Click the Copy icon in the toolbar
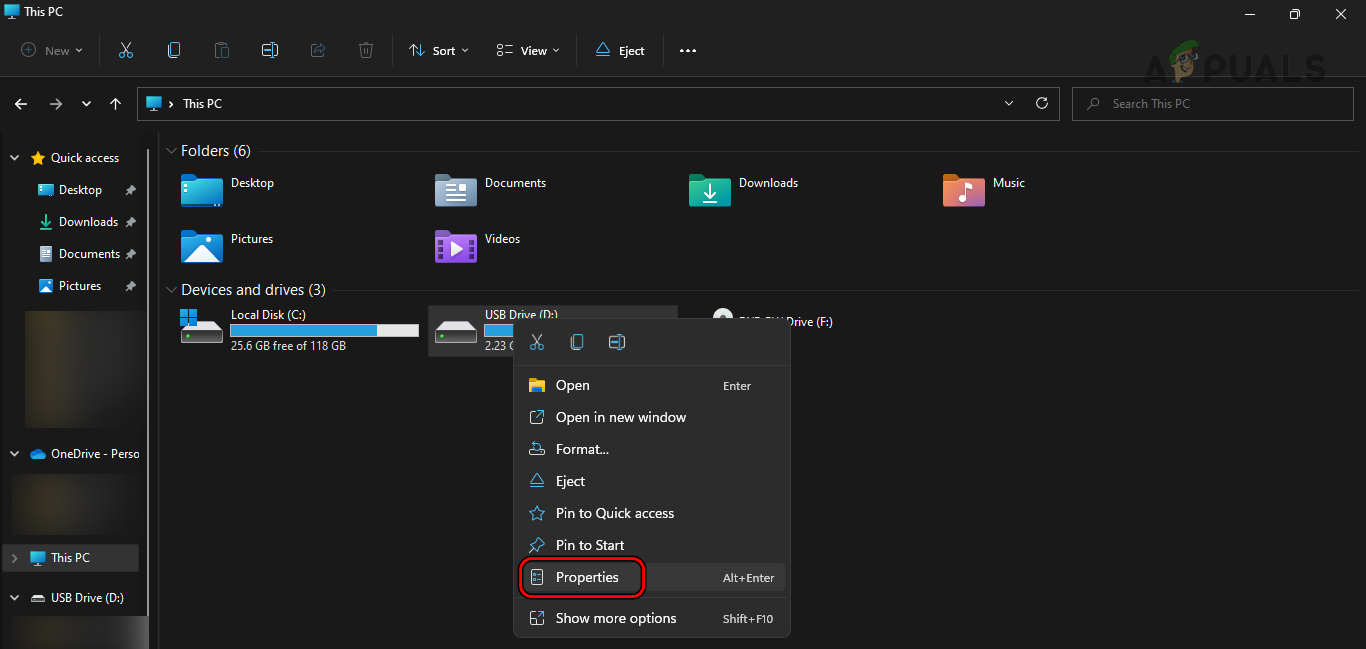Image resolution: width=1366 pixels, height=649 pixels. pyautogui.click(x=174, y=50)
